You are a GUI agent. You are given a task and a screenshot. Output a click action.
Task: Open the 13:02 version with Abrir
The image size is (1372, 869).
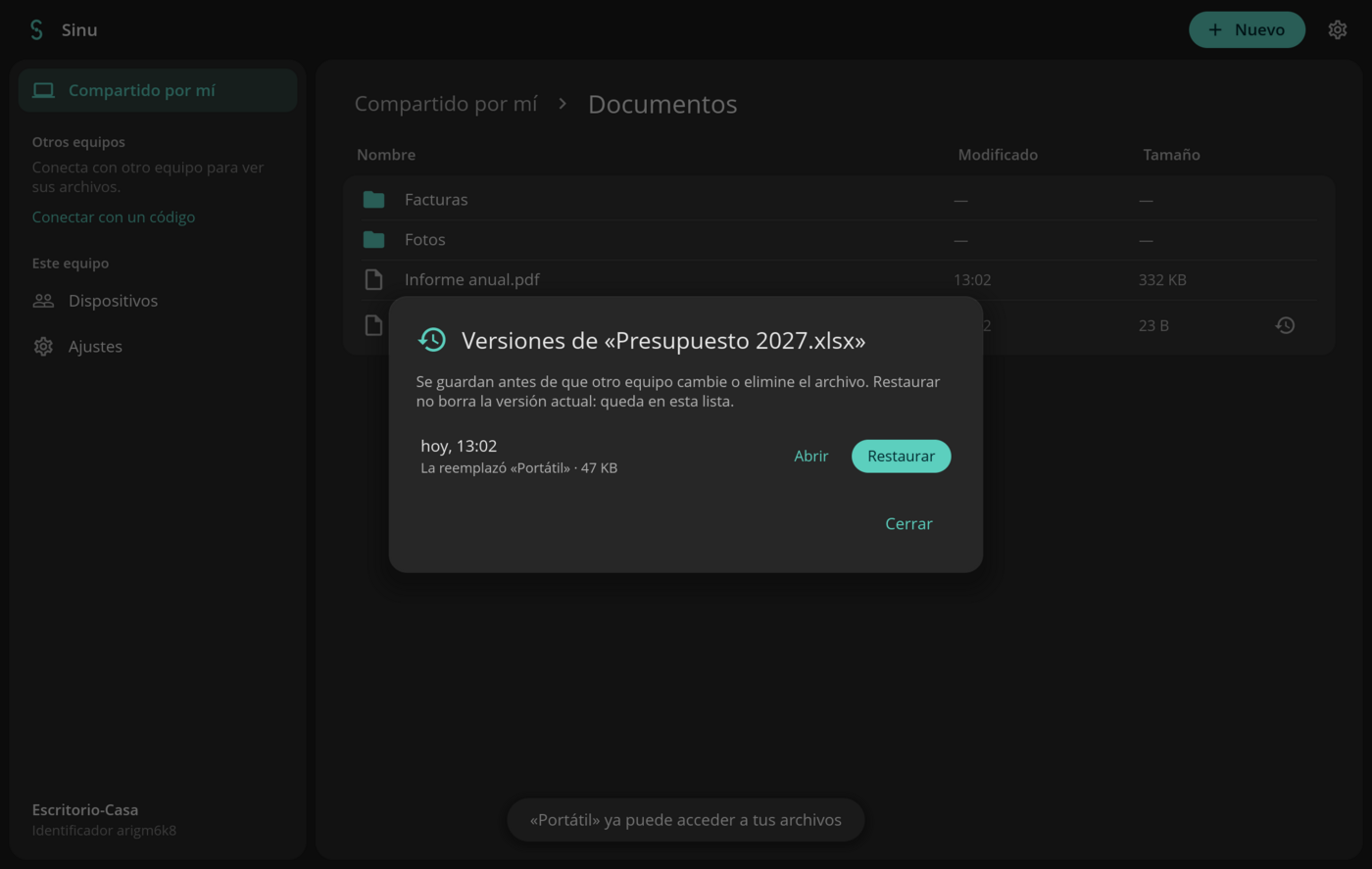tap(811, 456)
